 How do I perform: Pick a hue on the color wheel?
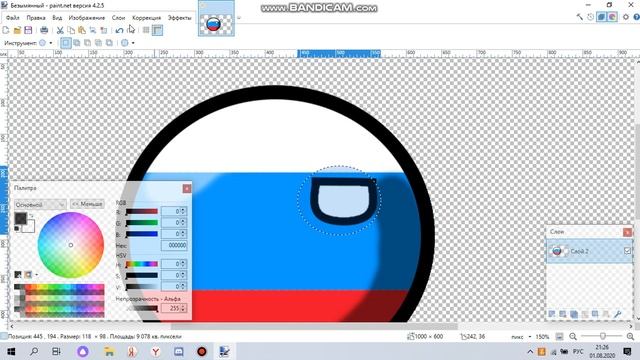pyautogui.click(x=71, y=245)
